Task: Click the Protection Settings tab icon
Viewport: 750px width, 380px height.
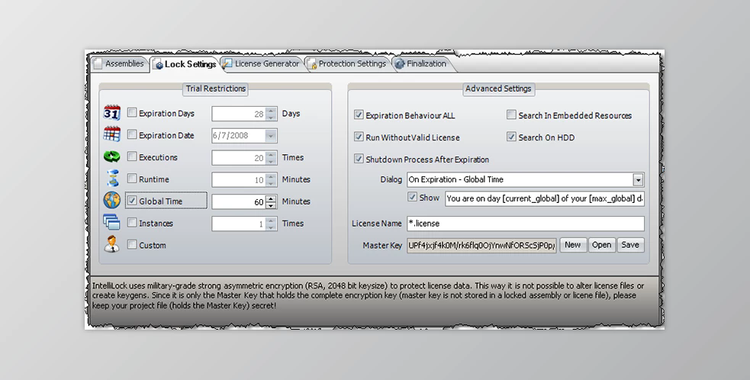Action: point(312,64)
